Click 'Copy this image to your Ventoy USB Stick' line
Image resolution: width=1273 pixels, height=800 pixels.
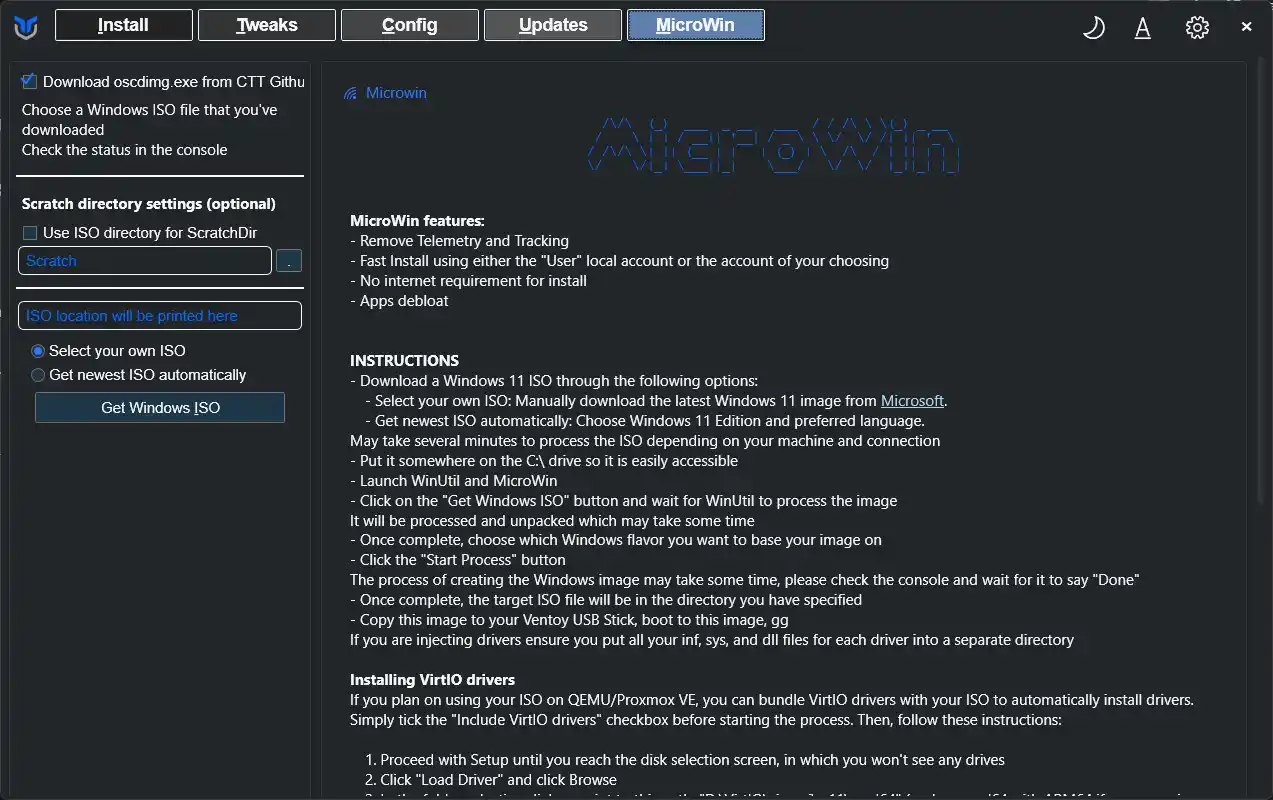(569, 620)
